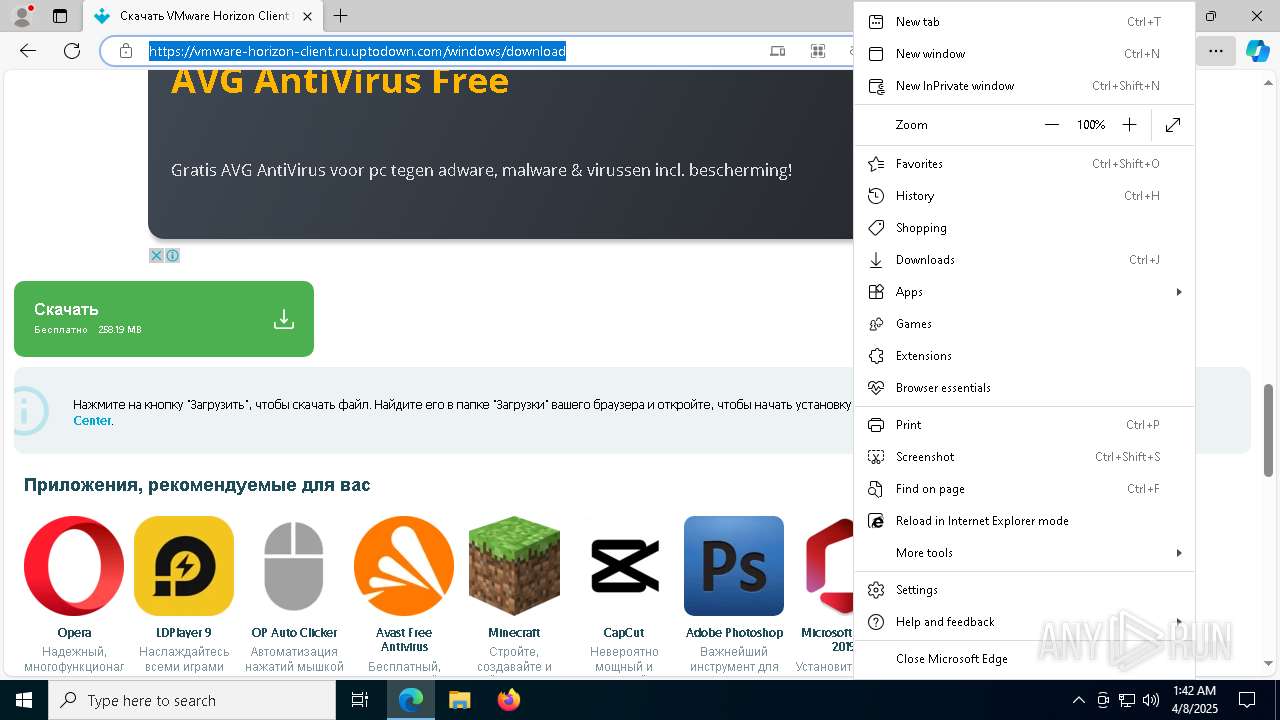Image resolution: width=1280 pixels, height=720 pixels.
Task: Open the Avast Free Antivirus icon
Action: click(x=404, y=566)
